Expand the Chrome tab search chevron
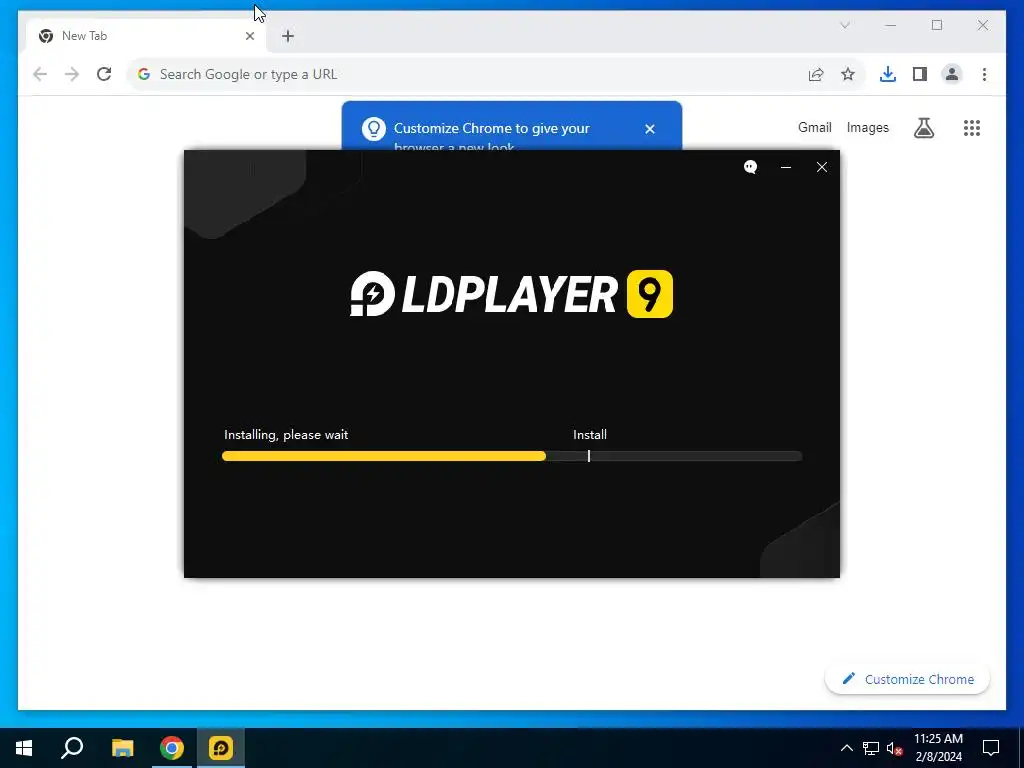The image size is (1024, 768). coord(844,25)
